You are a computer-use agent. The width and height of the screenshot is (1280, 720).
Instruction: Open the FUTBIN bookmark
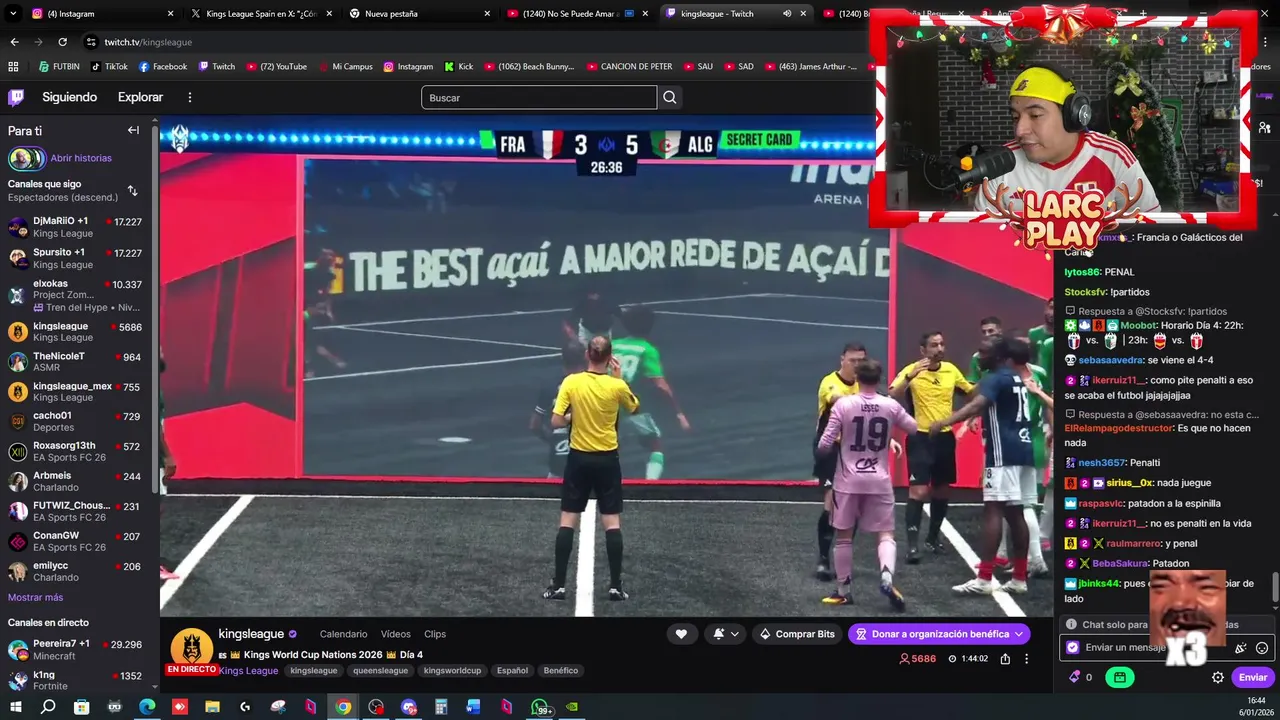coord(58,67)
